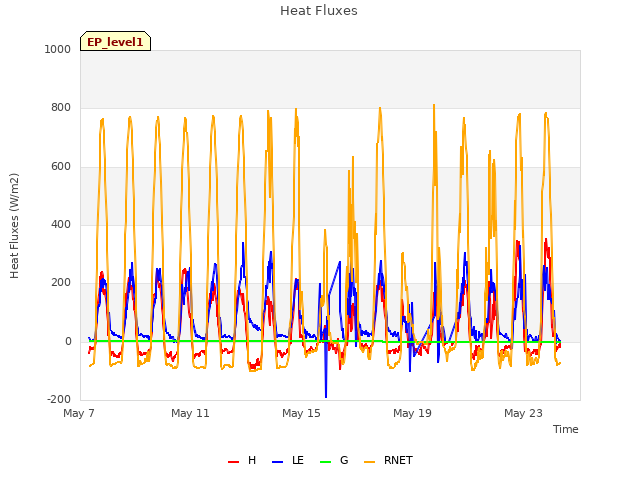This screenshot has height=480, width=640.
Task: Click the -200 y-axis label
Action: [x=59, y=399]
